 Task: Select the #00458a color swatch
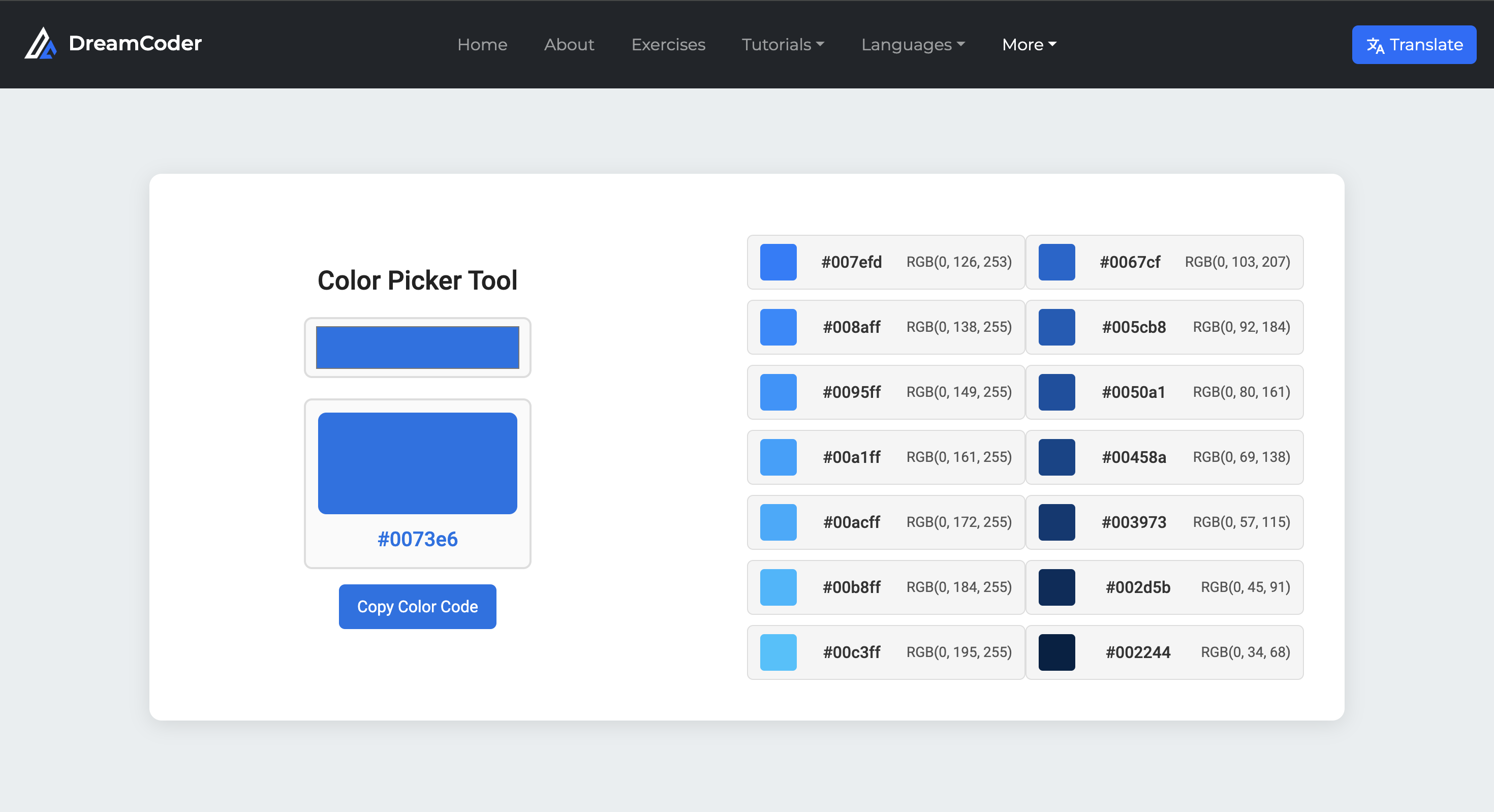click(1056, 457)
